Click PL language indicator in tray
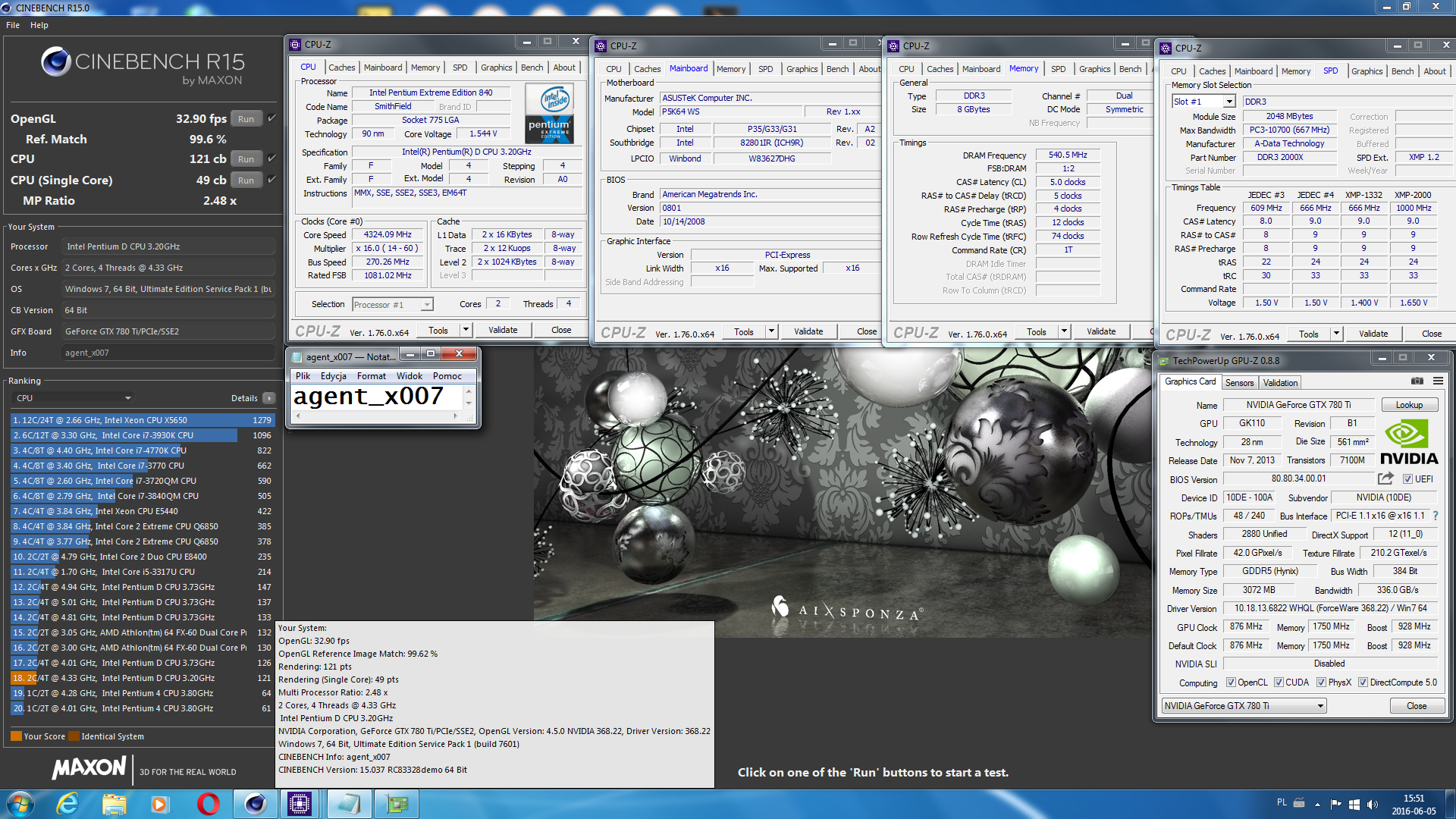This screenshot has width=1456, height=819. [1282, 802]
